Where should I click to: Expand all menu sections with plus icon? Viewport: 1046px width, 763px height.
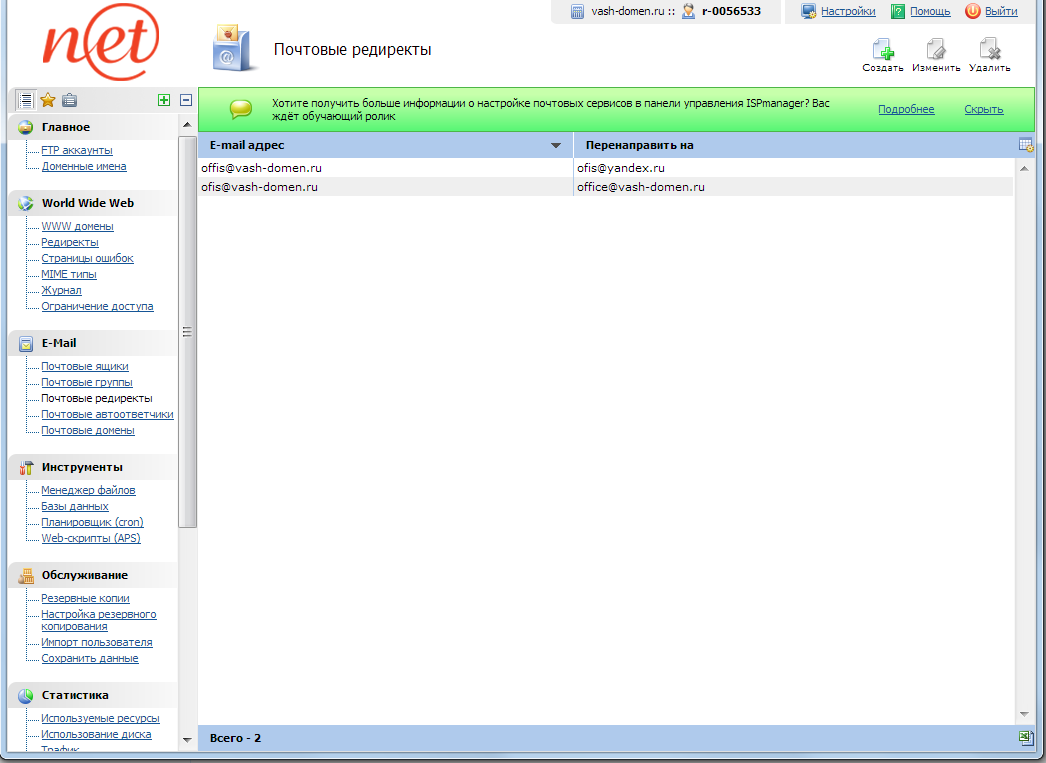[164, 100]
